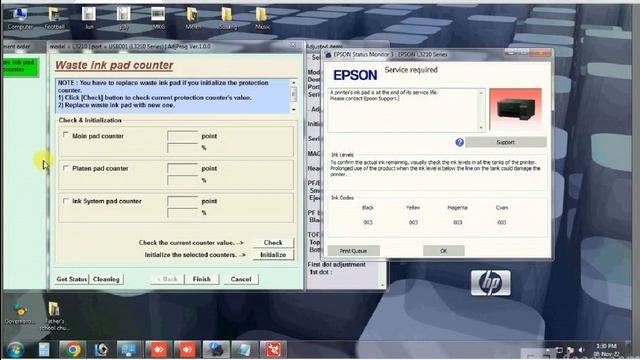Open Google Chrome from the taskbar

coord(73,350)
